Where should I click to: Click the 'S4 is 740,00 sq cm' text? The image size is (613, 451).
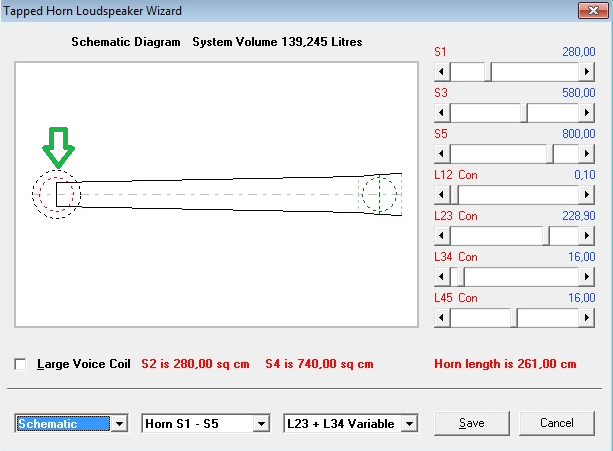[x=319, y=364]
